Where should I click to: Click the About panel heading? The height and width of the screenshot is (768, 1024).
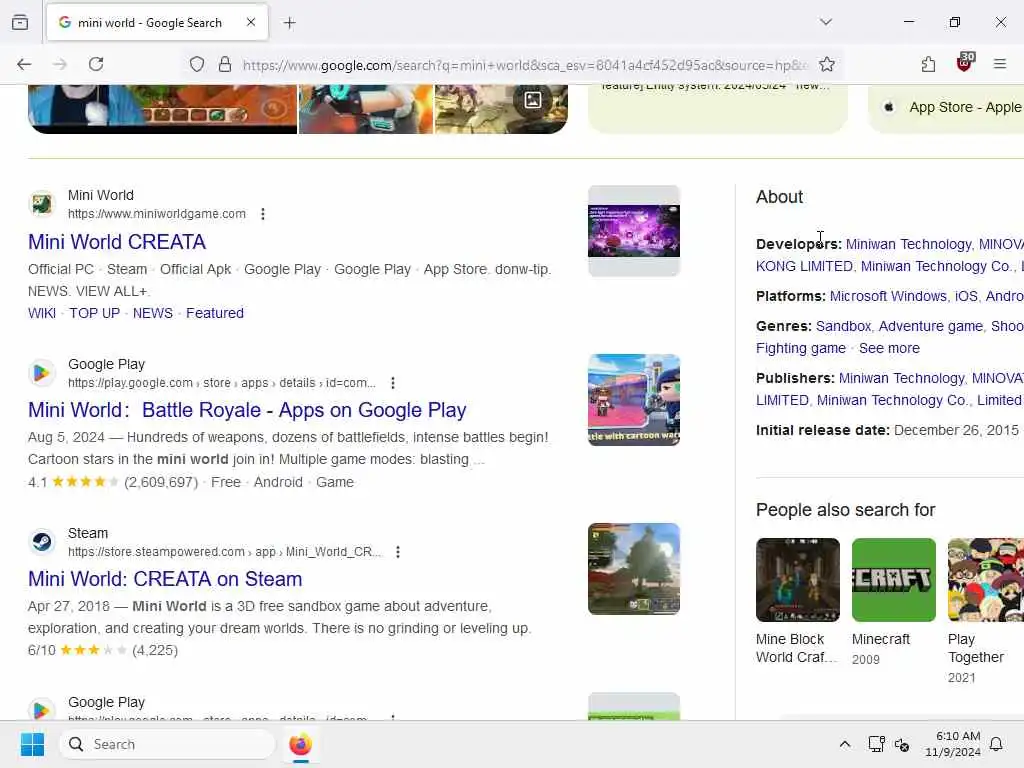779,197
